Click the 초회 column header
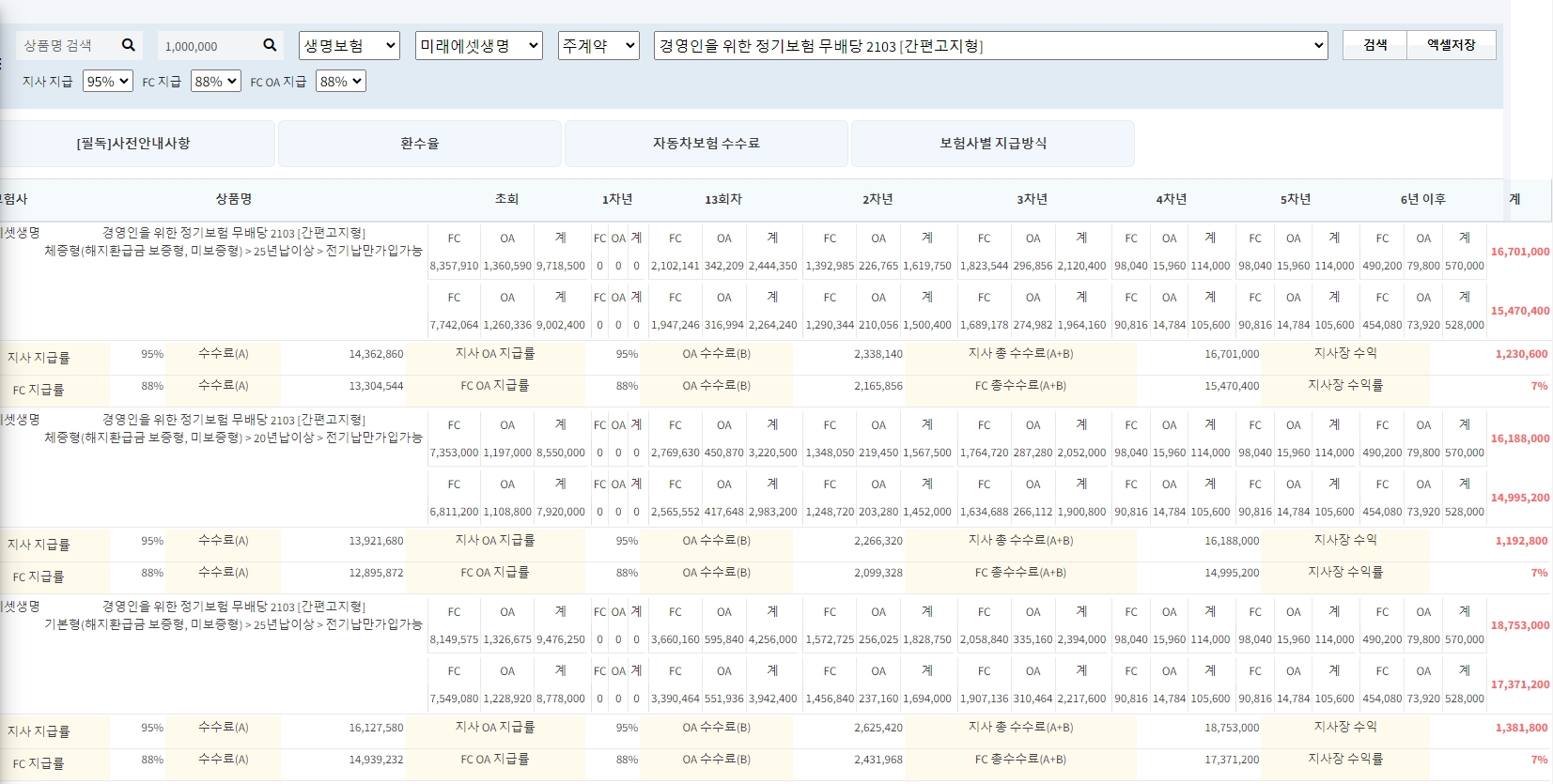The height and width of the screenshot is (784, 1553). coord(507,199)
